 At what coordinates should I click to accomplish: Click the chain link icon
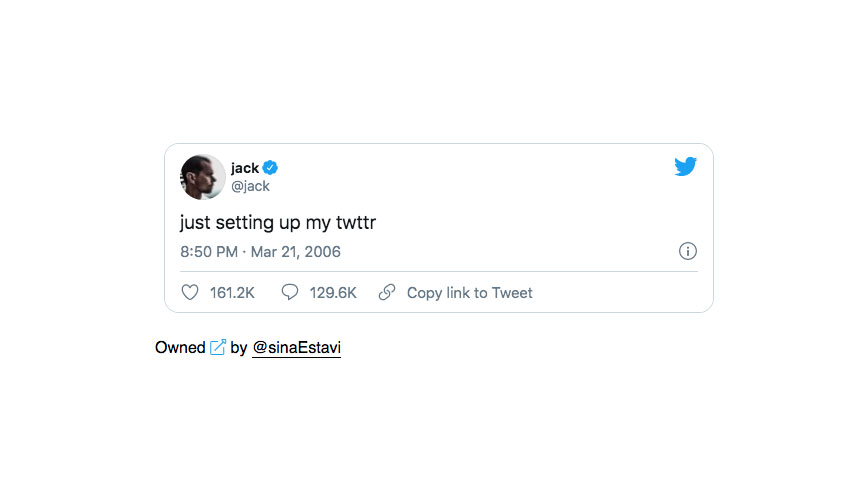387,293
